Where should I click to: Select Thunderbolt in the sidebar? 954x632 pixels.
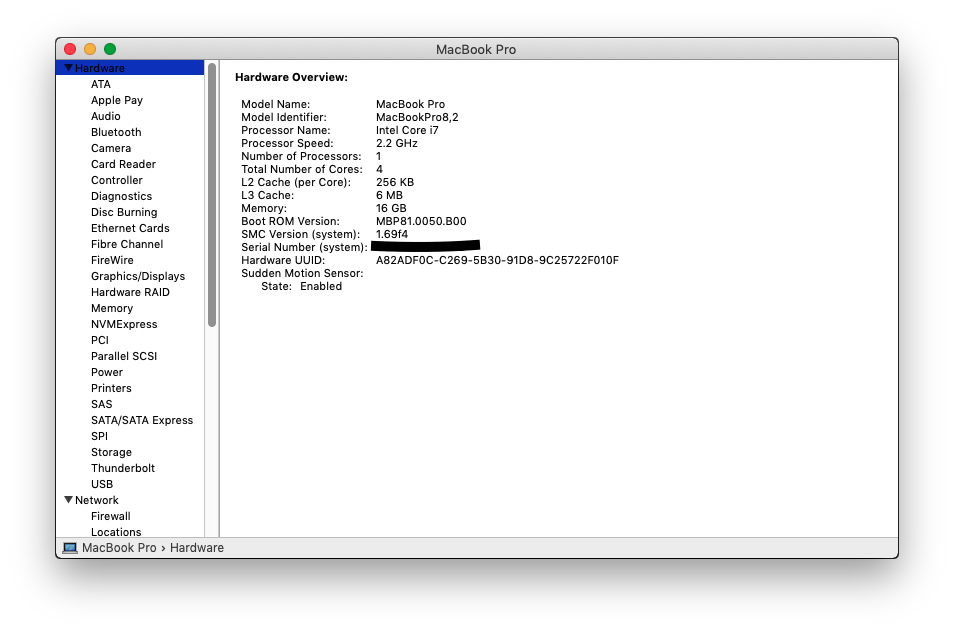(123, 468)
